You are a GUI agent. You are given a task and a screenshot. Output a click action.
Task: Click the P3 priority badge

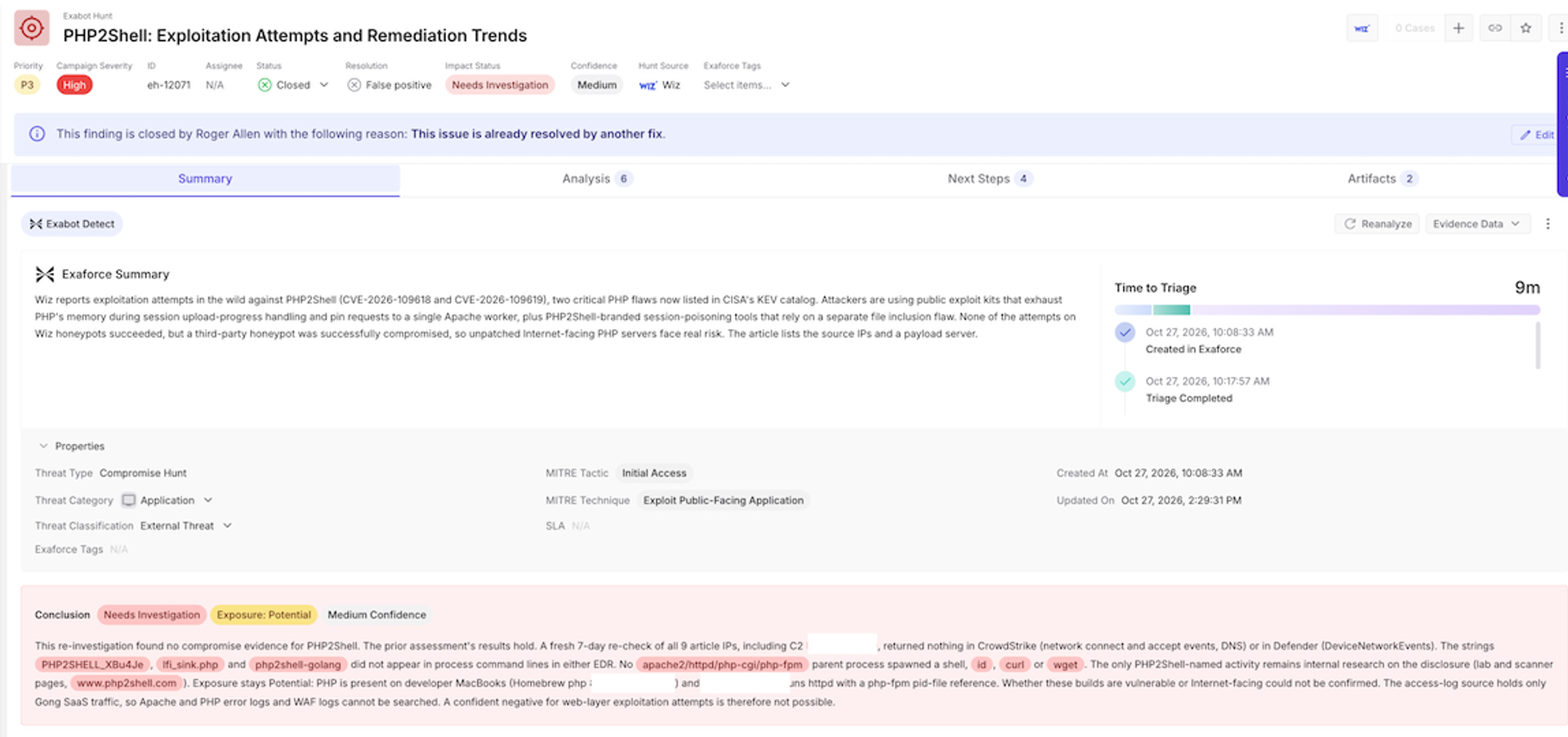point(27,85)
